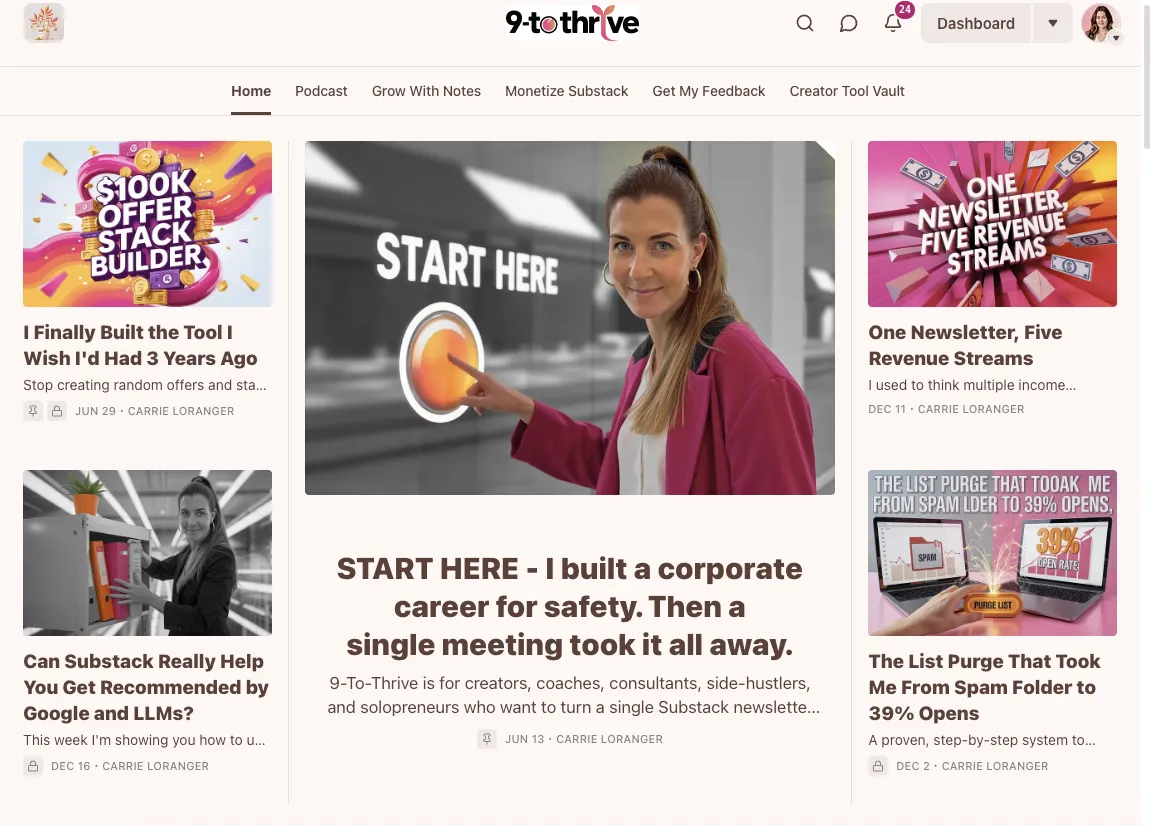Click the 9-to-thrive header logo

573,23
